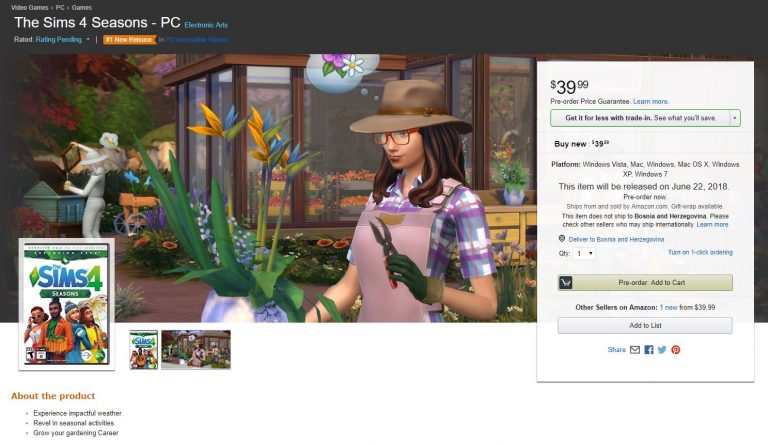The image size is (768, 445).
Task: Open Learn more about international shipping
Action: (712, 224)
